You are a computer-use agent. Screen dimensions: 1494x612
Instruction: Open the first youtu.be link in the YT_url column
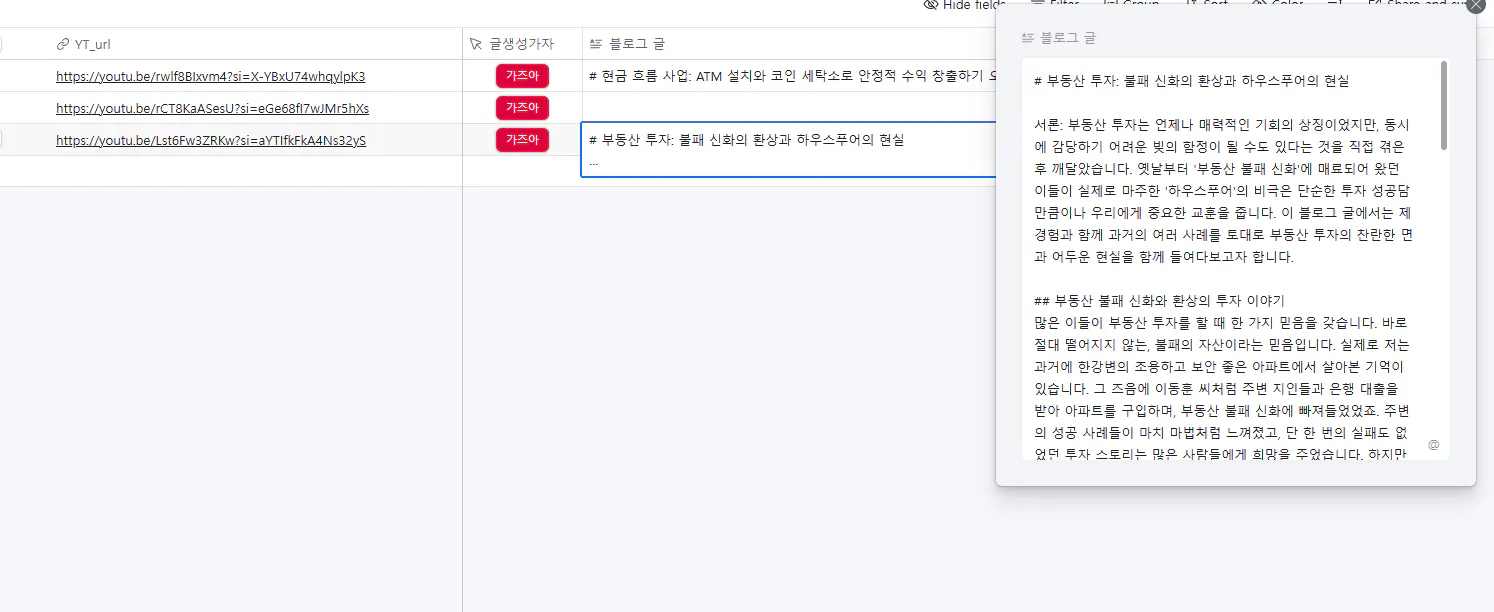pyautogui.click(x=211, y=76)
